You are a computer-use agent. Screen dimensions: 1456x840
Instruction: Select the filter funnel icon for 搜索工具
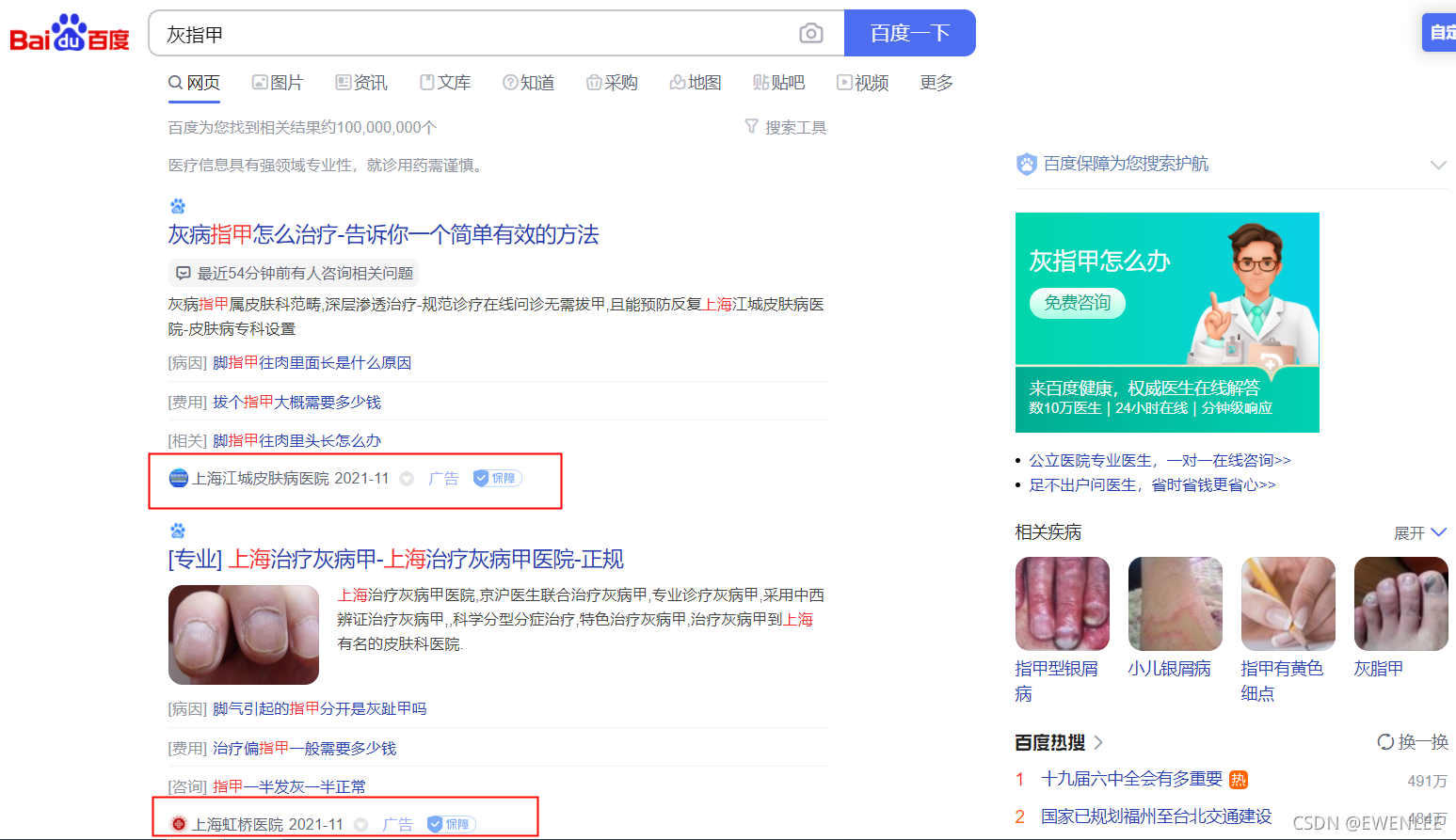point(751,126)
